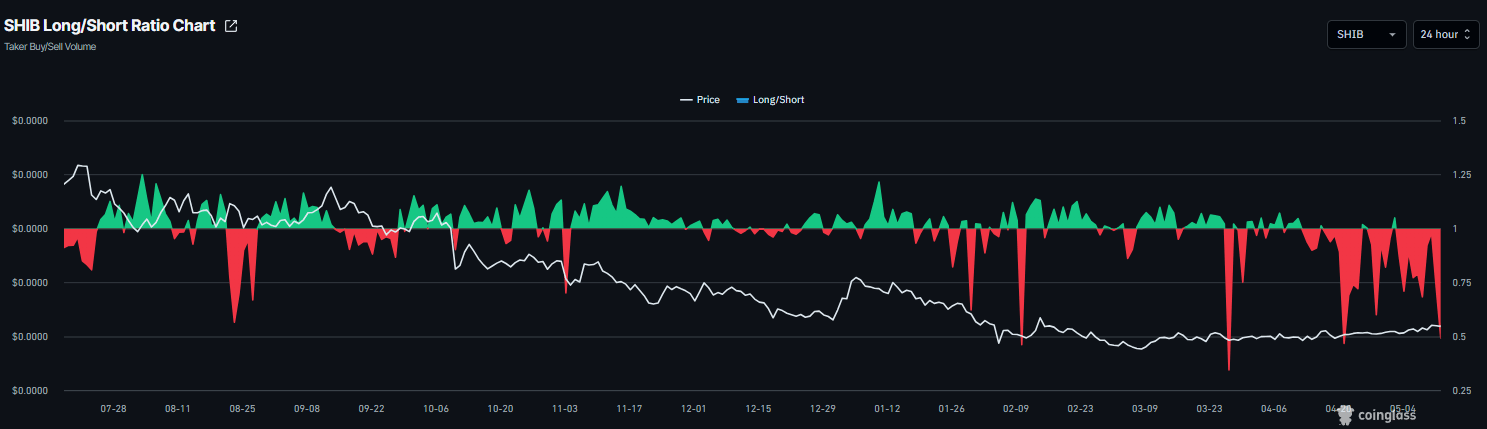Select the 02-09 date on the x-axis
Screen dimensions: 1487x429
[1016, 409]
